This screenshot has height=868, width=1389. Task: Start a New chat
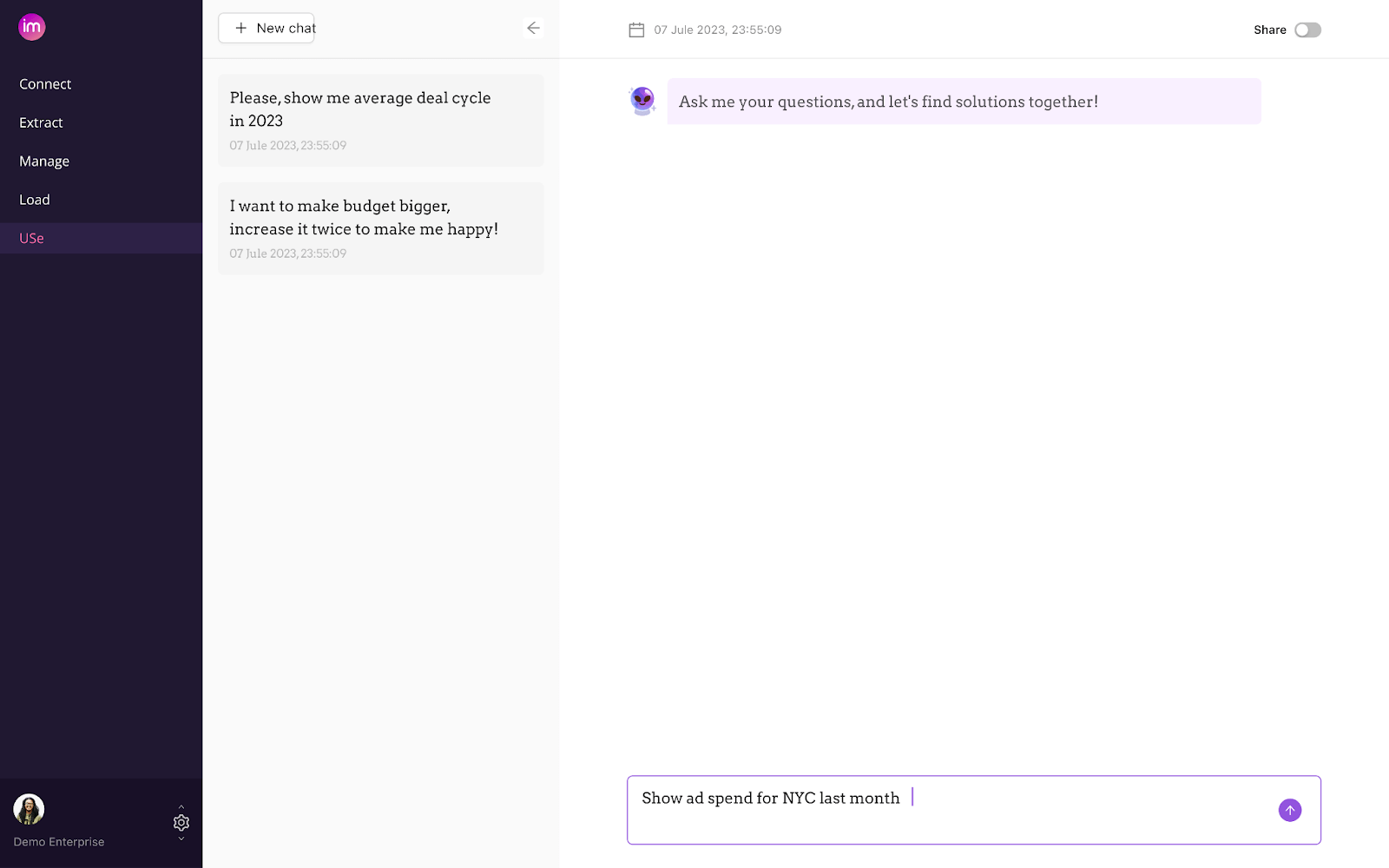[267, 28]
